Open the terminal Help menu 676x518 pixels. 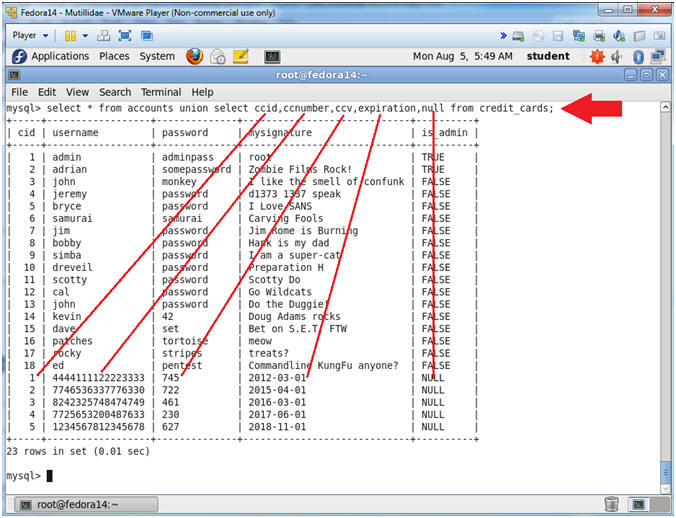(202, 92)
